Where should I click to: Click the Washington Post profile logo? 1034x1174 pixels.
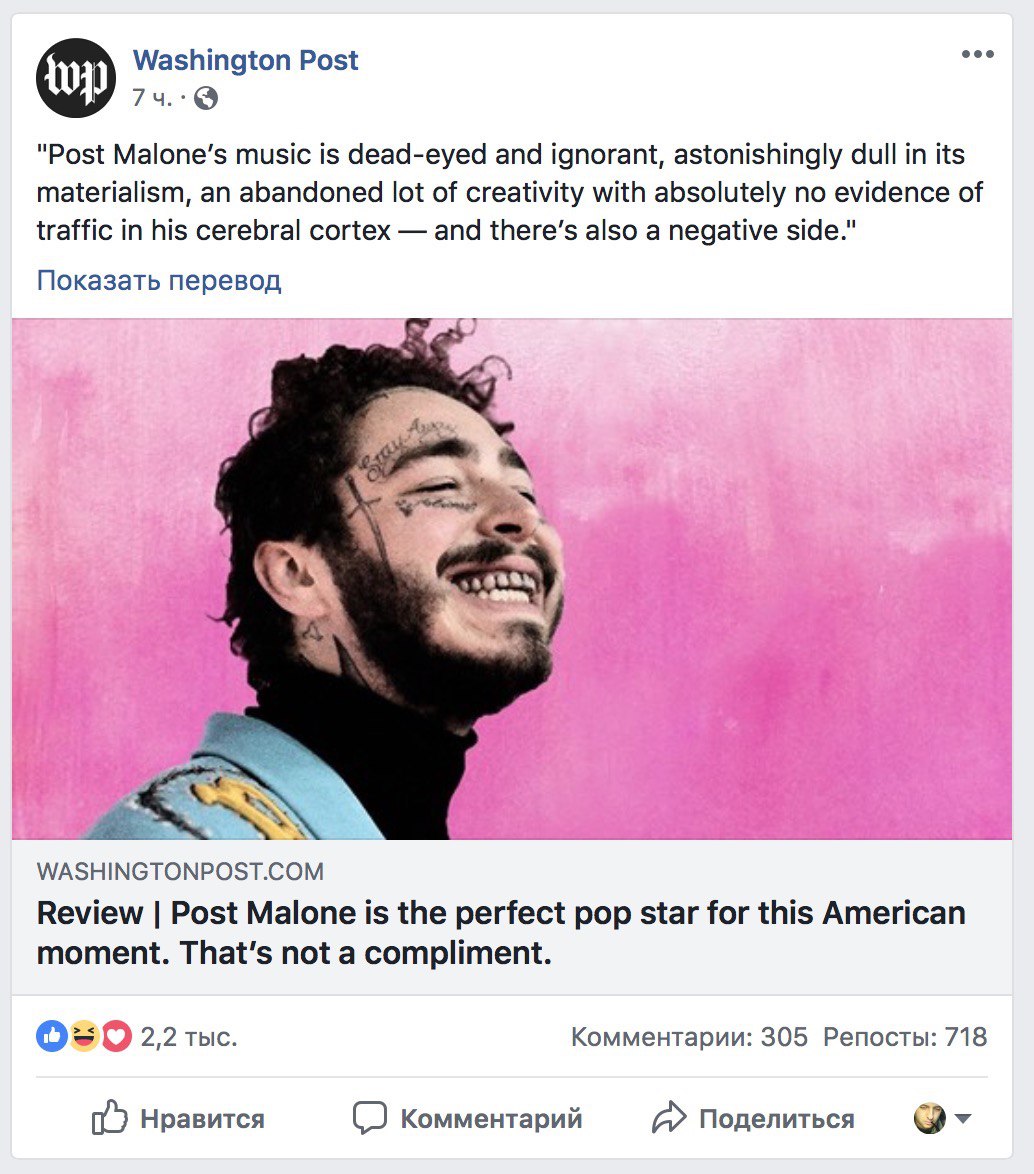(x=76, y=78)
